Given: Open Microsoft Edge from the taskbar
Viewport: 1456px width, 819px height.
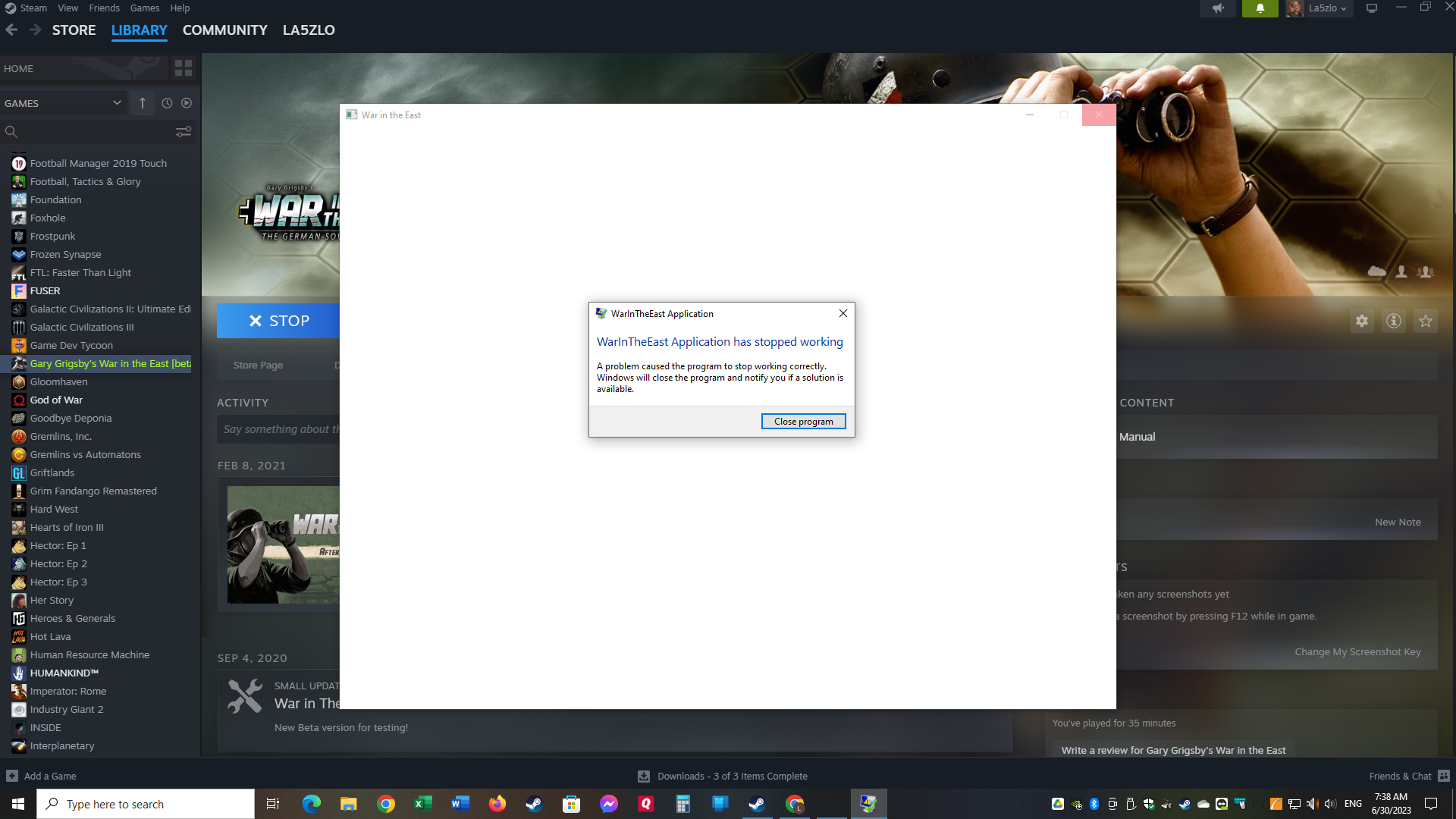Looking at the screenshot, I should [x=311, y=804].
